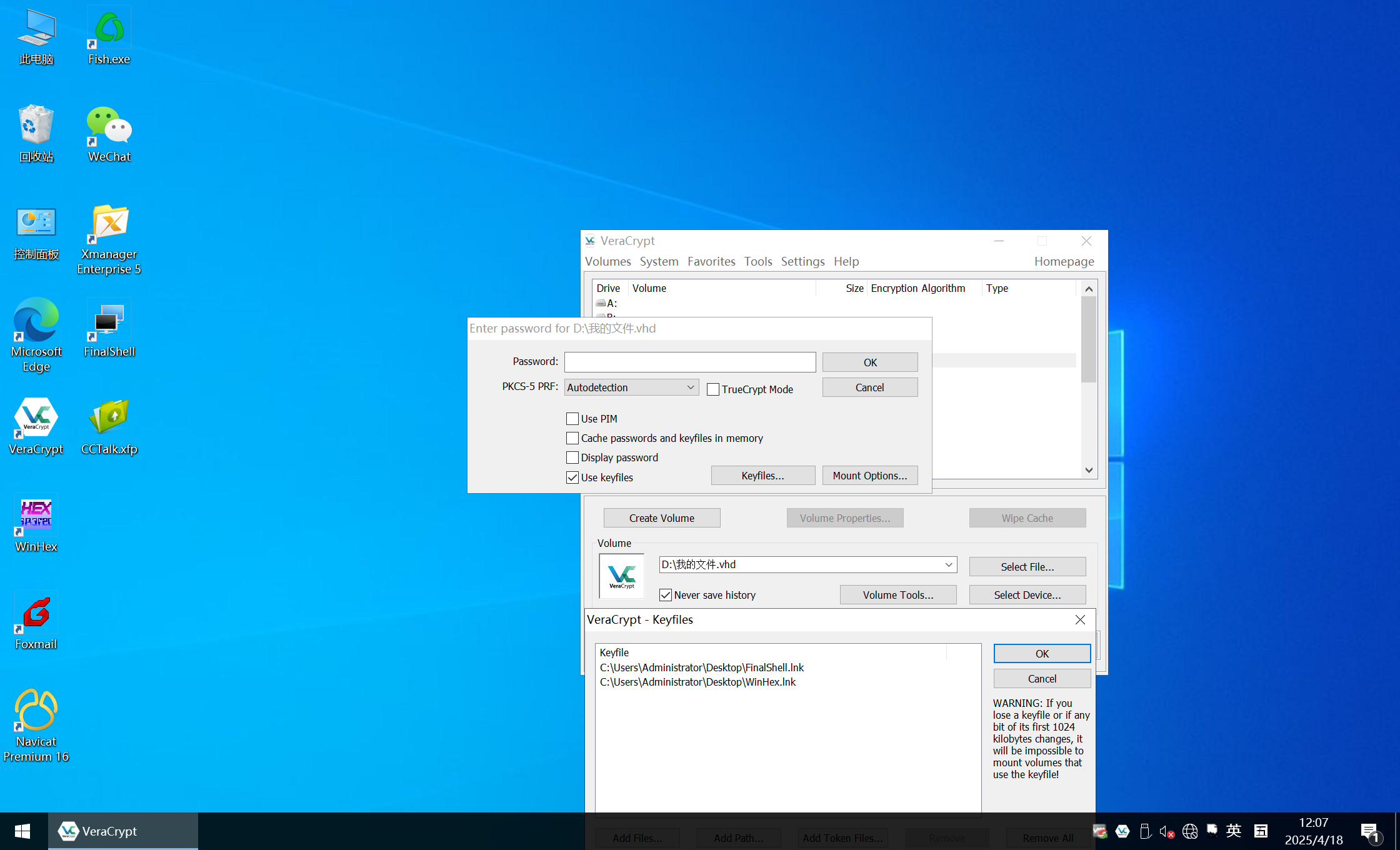Click the drive list scrollbar thumb
Viewport: 1400px width, 850px height.
(1089, 339)
